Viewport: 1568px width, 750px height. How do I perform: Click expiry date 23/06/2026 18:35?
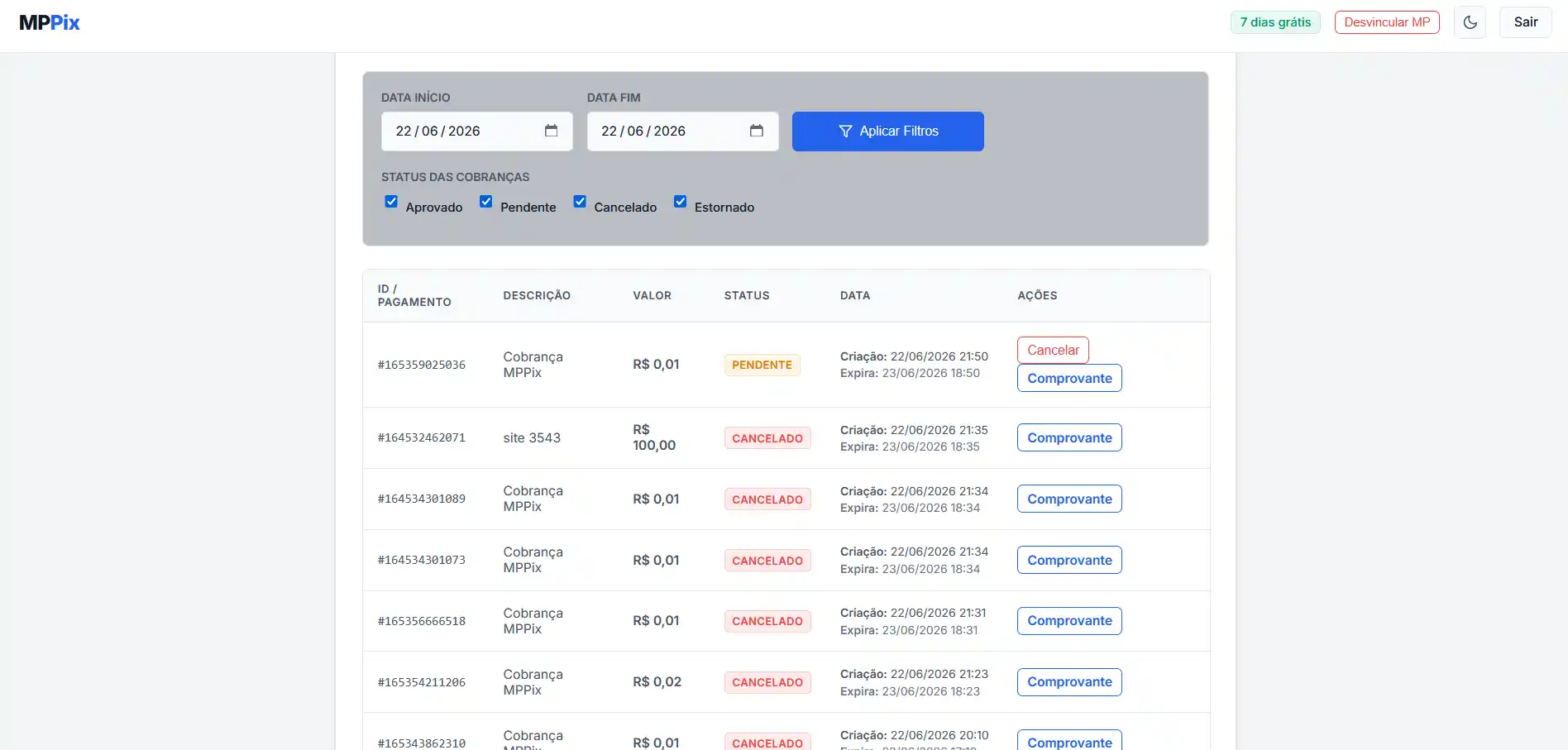(930, 447)
